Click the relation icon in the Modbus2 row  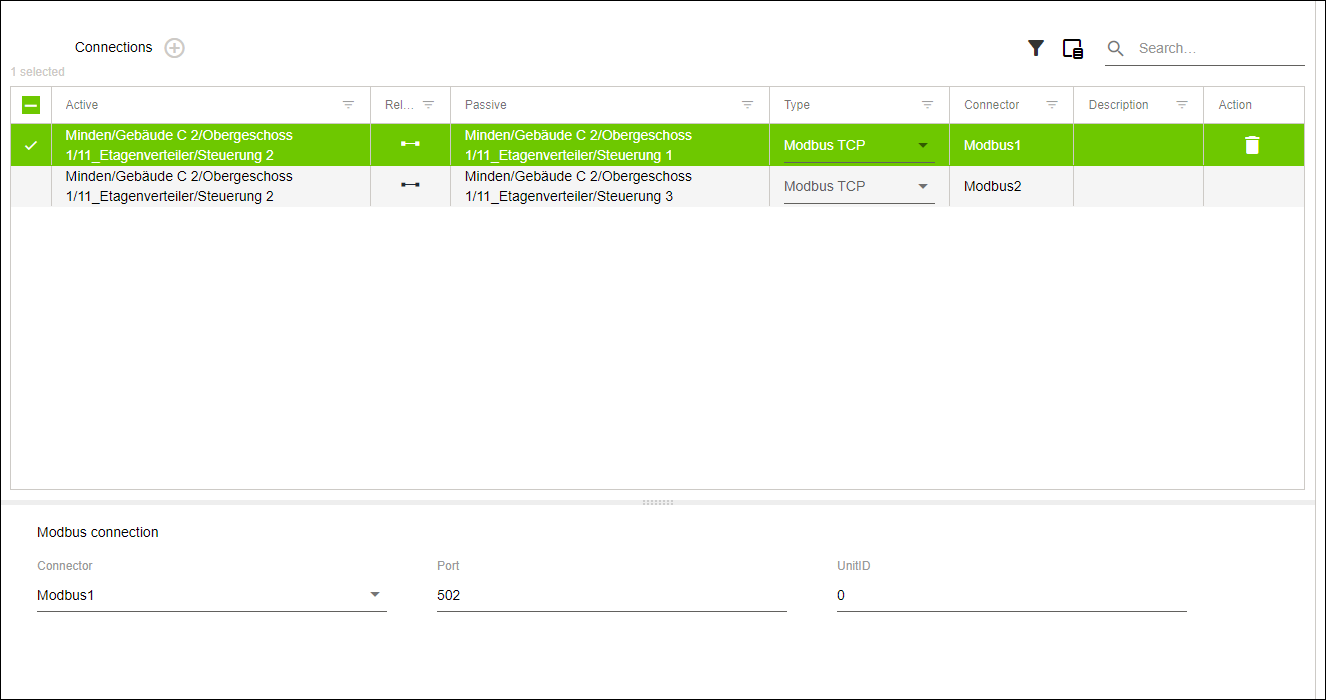(410, 185)
